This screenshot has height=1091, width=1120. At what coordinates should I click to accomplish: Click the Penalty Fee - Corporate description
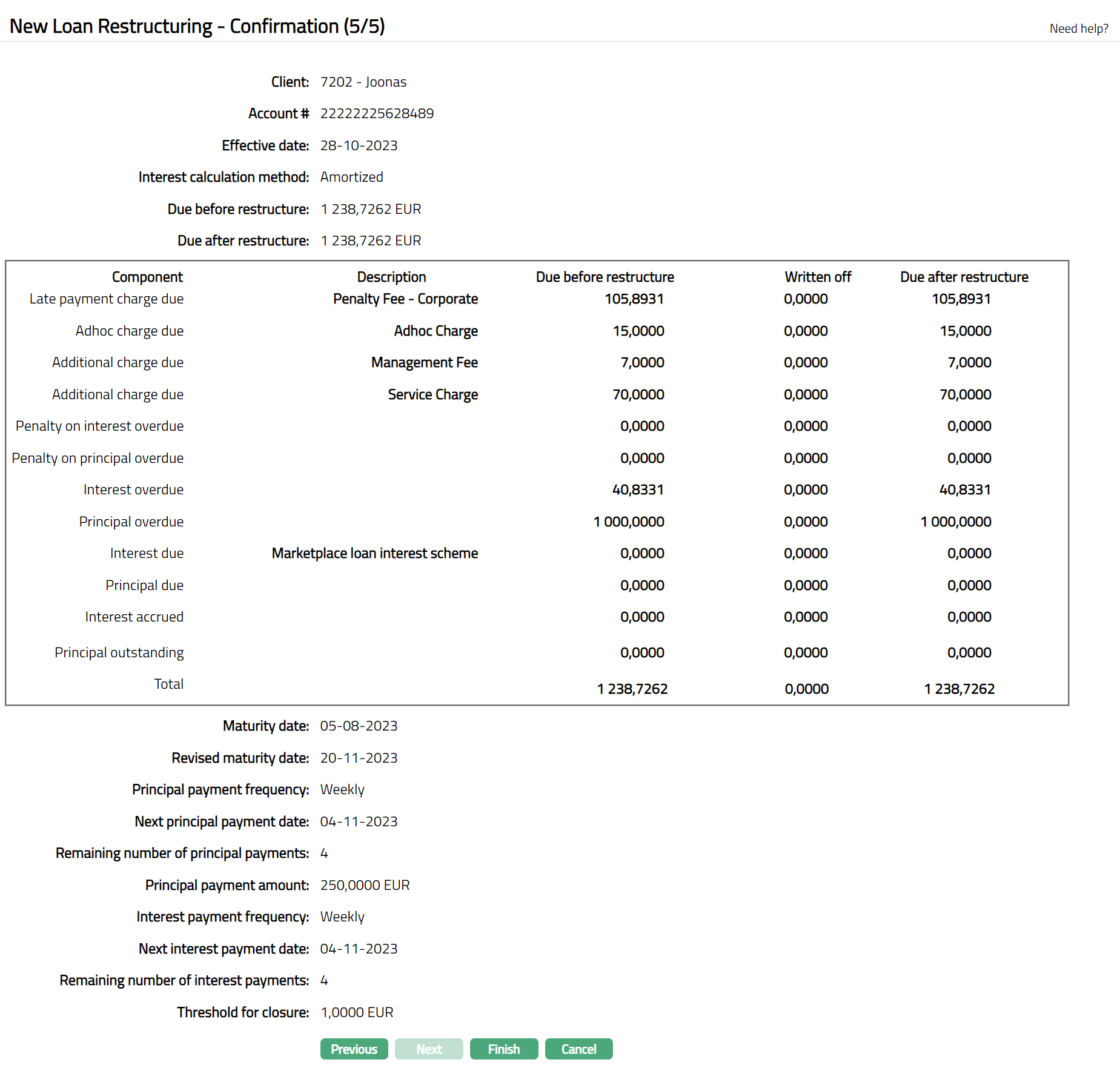[405, 299]
